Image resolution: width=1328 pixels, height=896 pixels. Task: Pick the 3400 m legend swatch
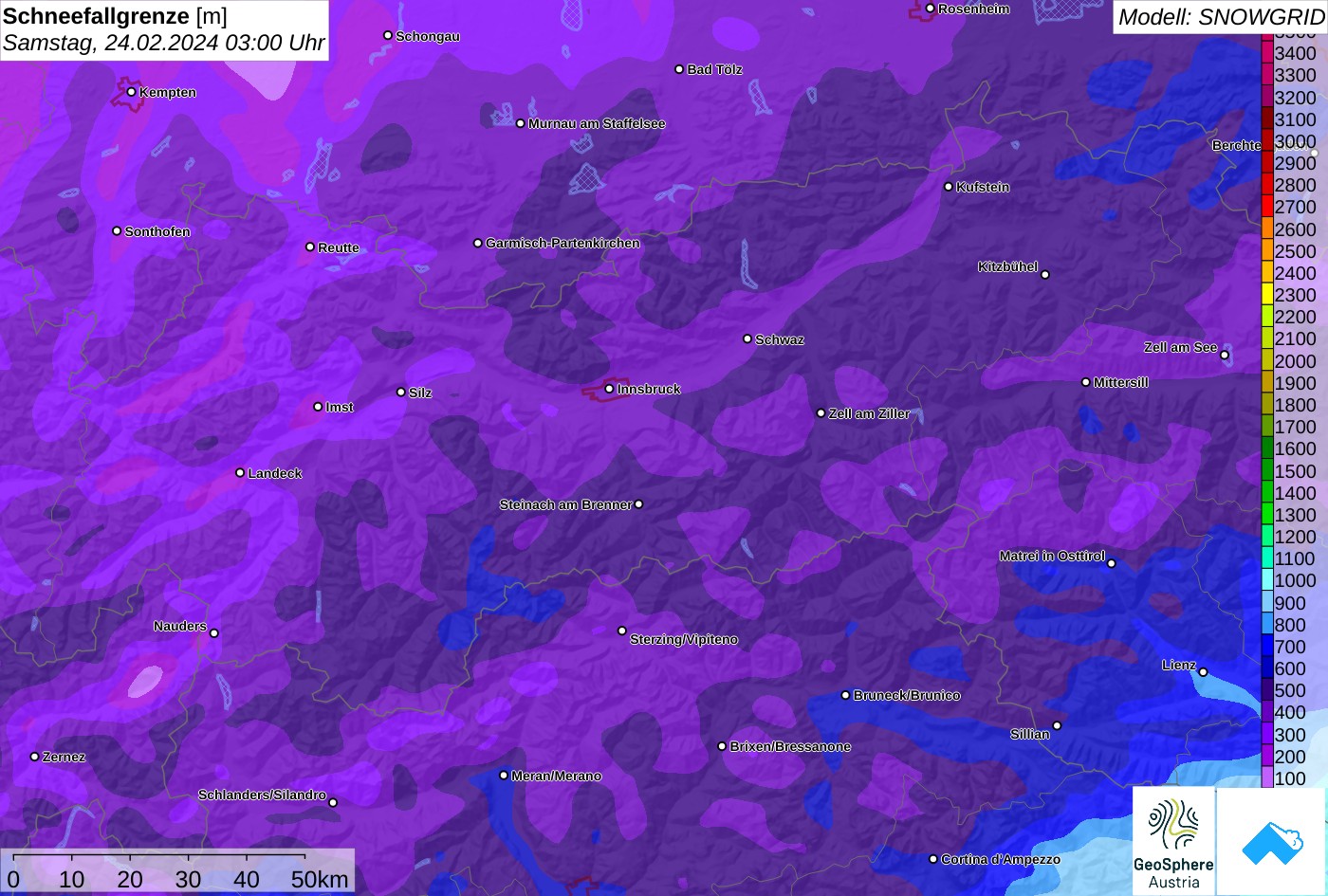tap(1267, 53)
